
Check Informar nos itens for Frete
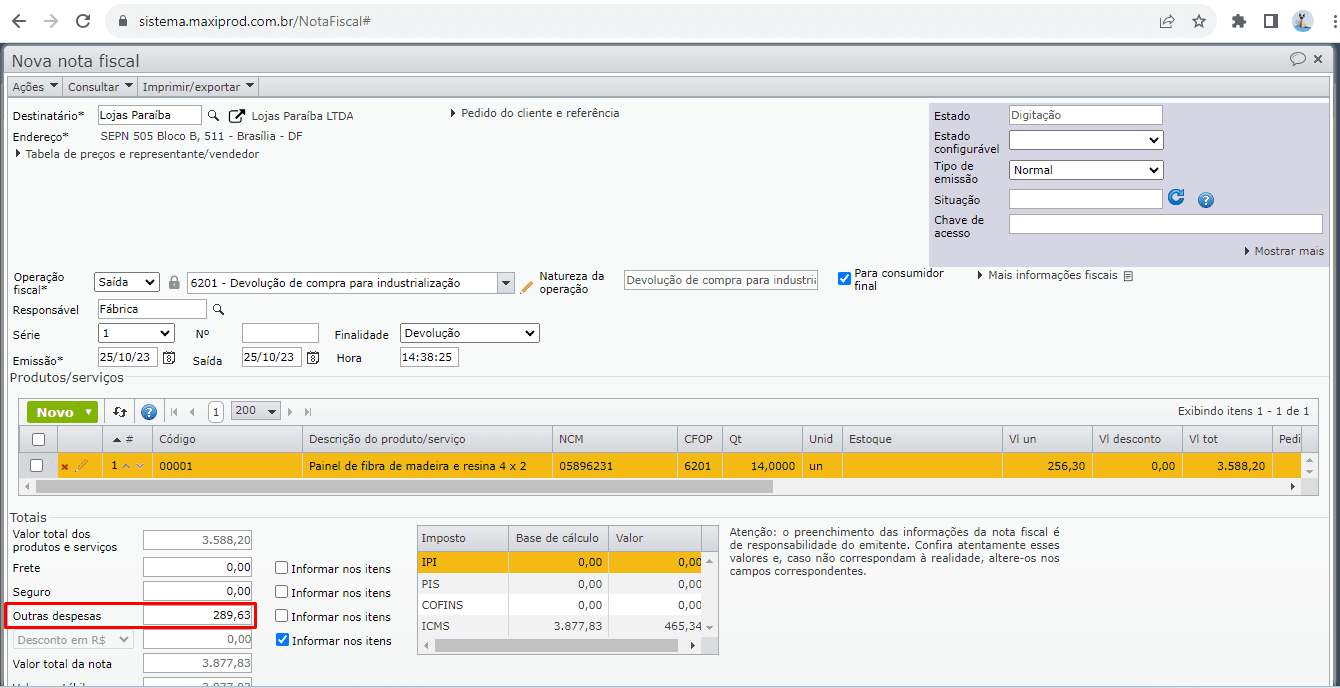282,568
